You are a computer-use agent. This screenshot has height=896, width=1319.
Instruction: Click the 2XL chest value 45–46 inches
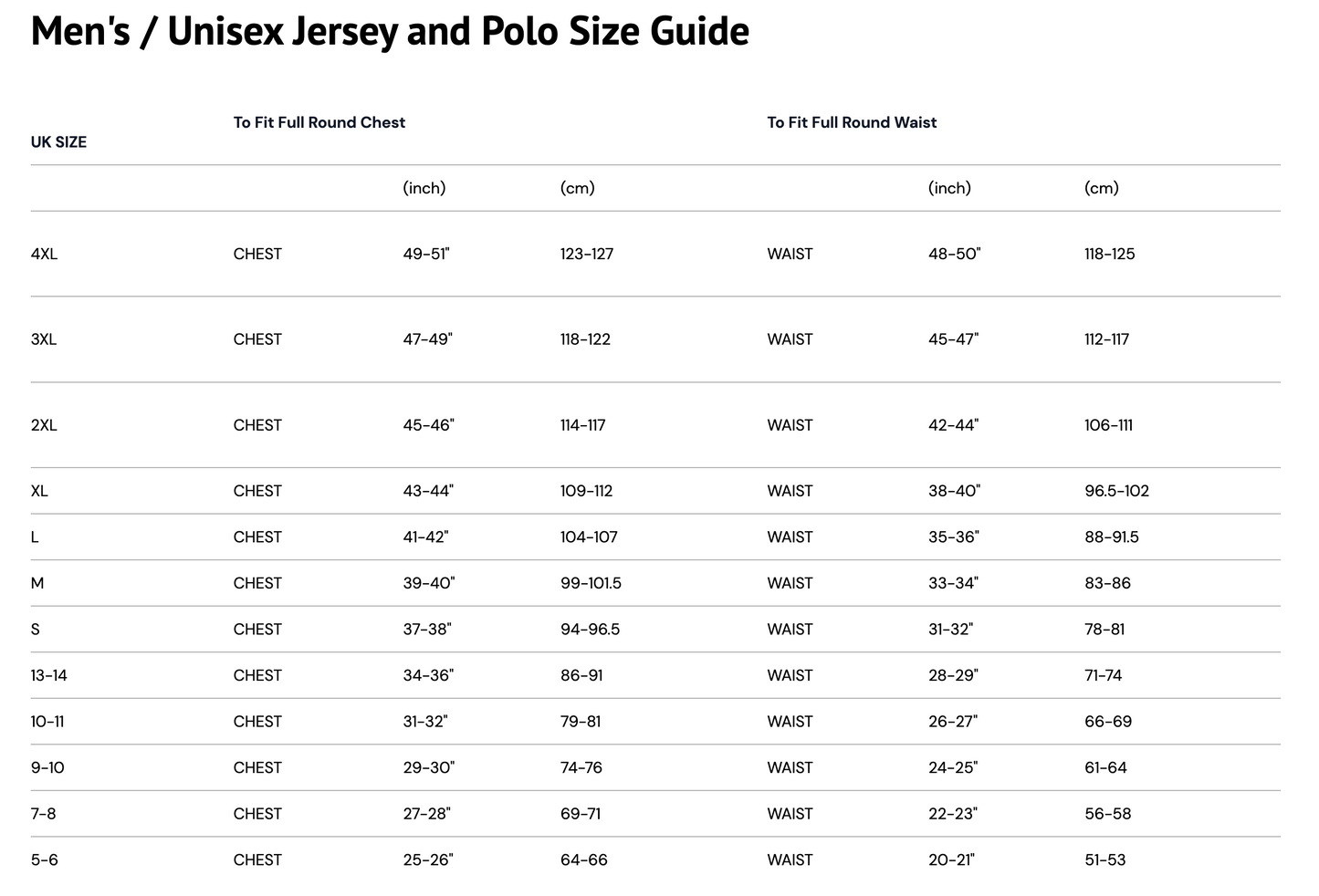tap(428, 425)
